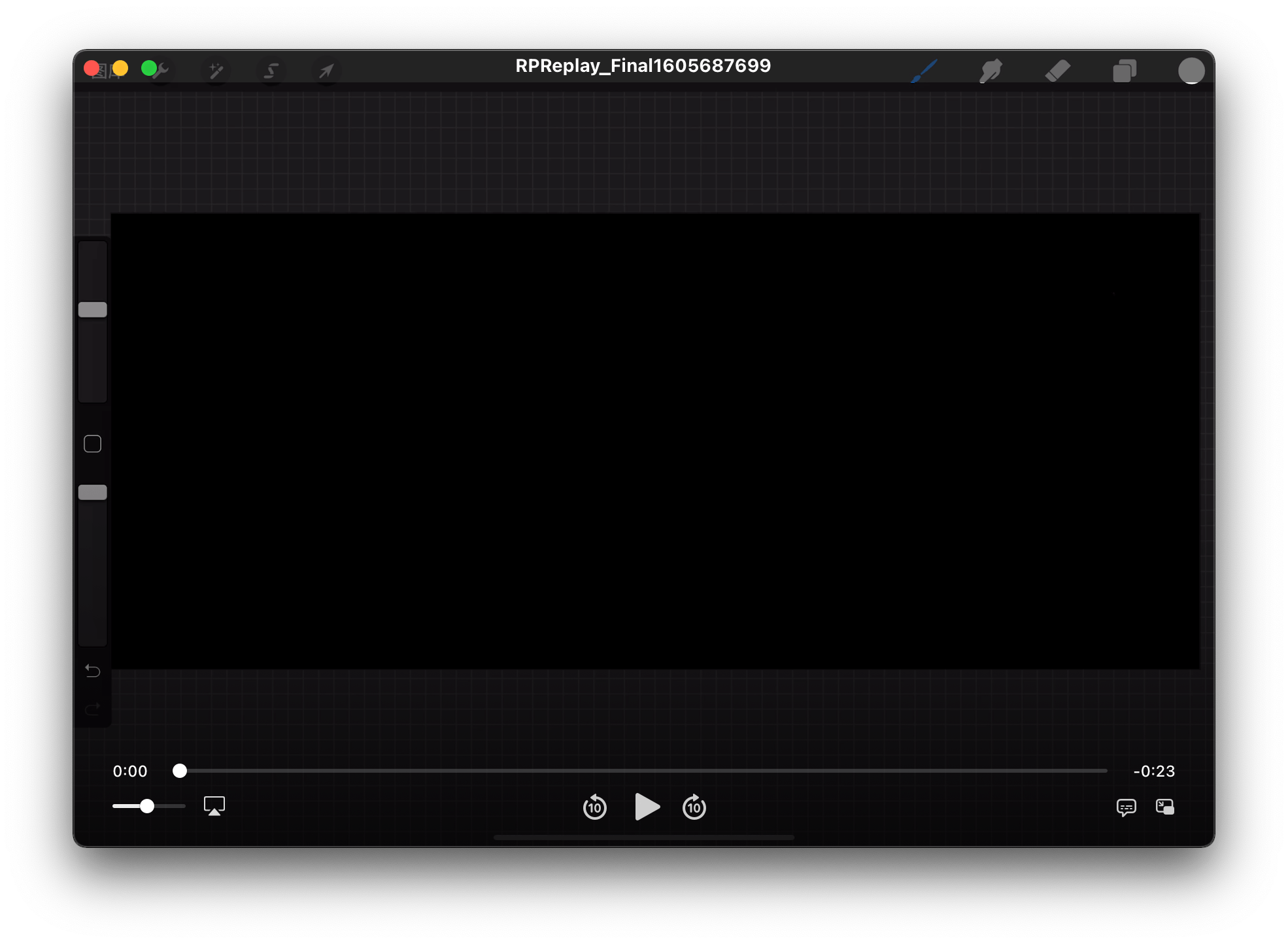Click the elapsed time 0:00 label
The height and width of the screenshot is (944, 1288).
click(130, 771)
